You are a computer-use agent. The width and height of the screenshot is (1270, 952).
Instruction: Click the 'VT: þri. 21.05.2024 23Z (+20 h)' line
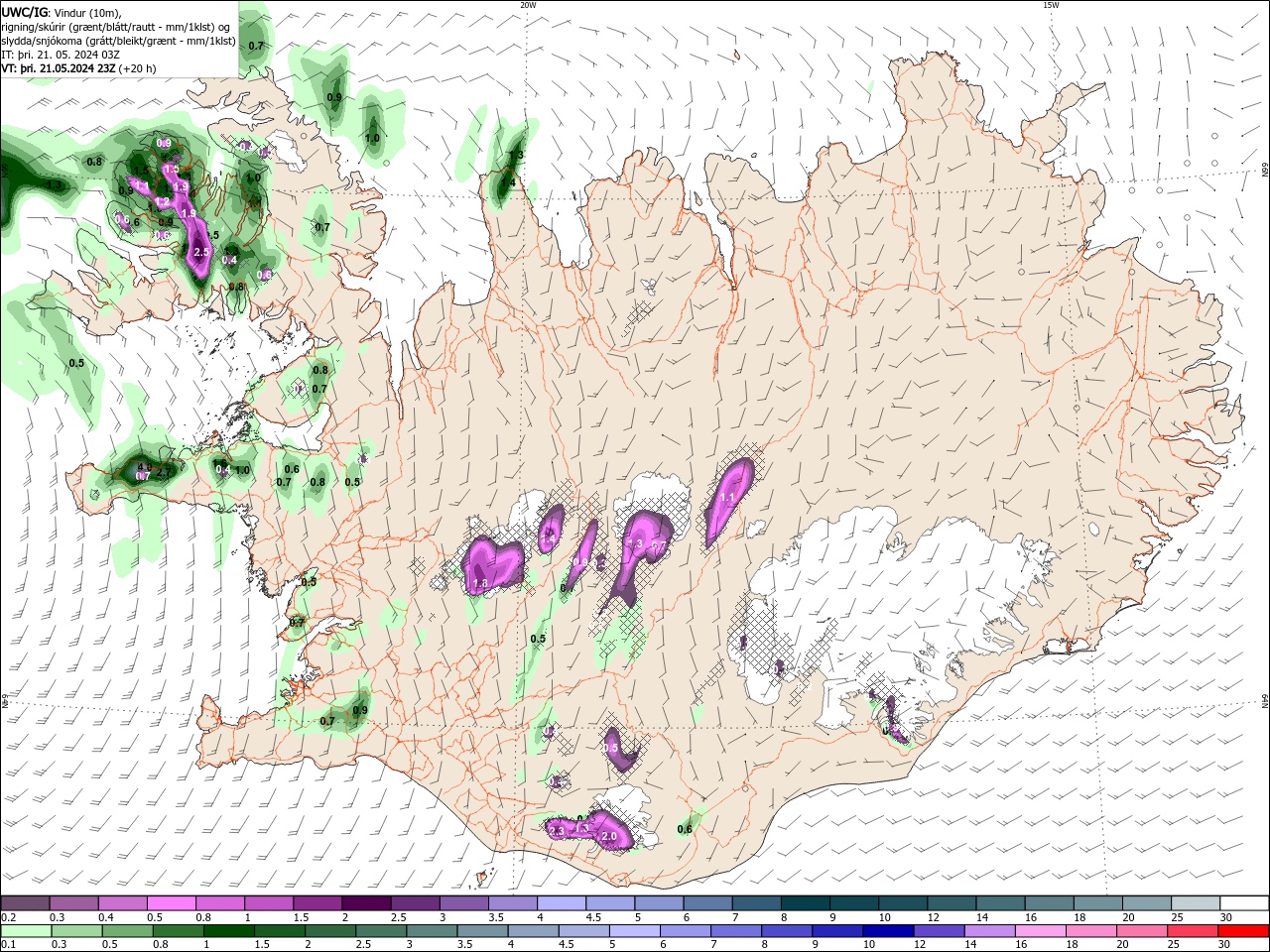pos(78,68)
